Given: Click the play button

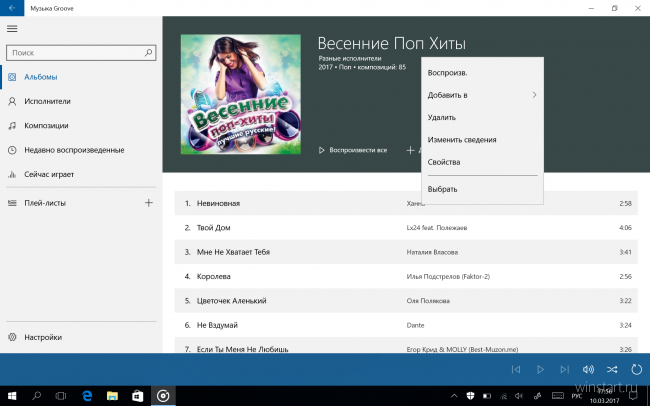Looking at the screenshot, I should (540, 369).
